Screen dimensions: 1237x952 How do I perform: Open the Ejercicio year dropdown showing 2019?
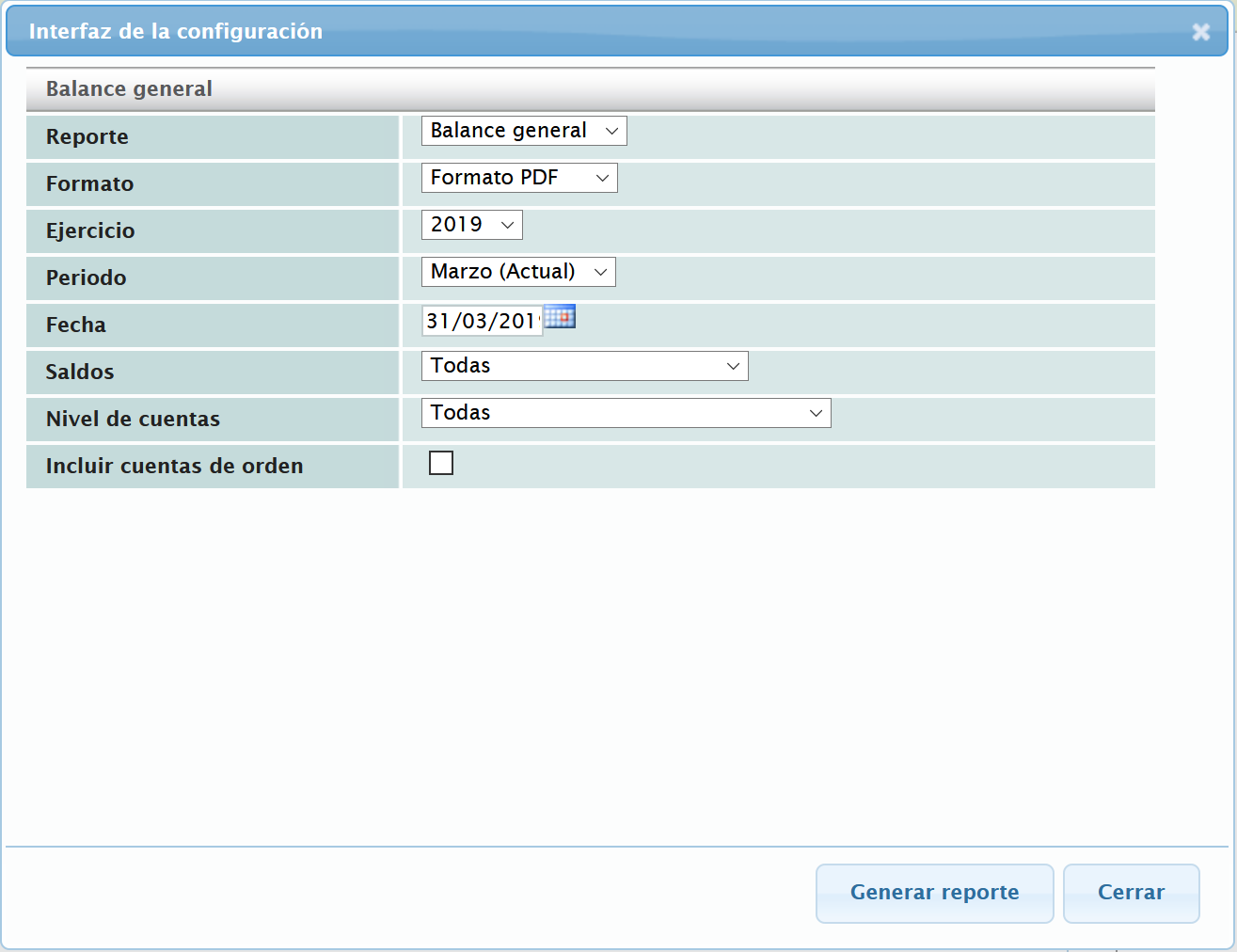click(x=471, y=225)
